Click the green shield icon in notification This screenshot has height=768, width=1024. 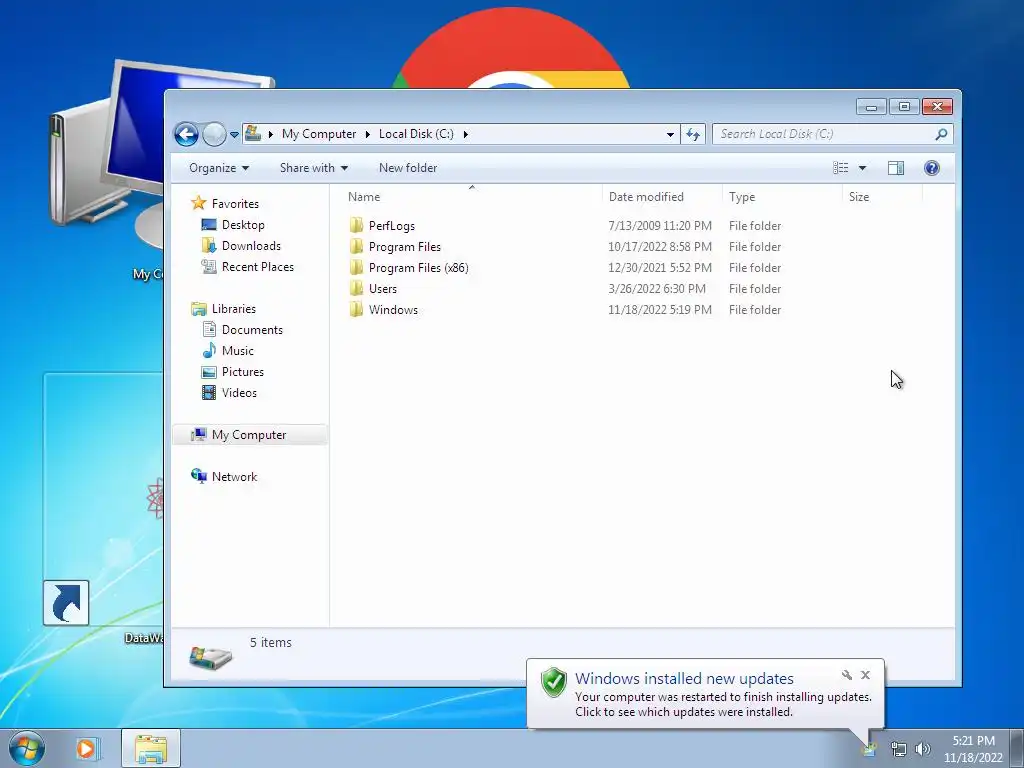[x=554, y=682]
